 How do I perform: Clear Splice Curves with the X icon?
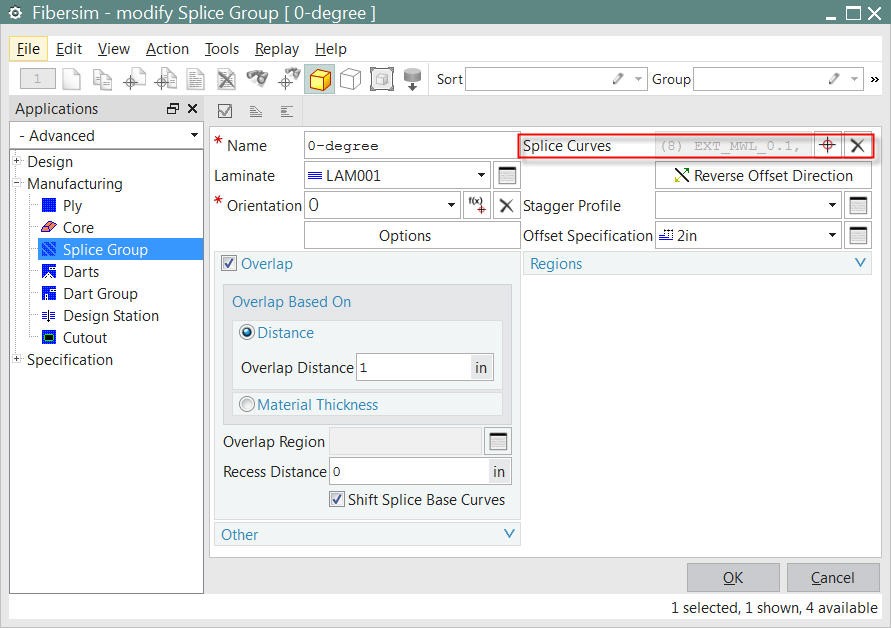pyautogui.click(x=857, y=145)
